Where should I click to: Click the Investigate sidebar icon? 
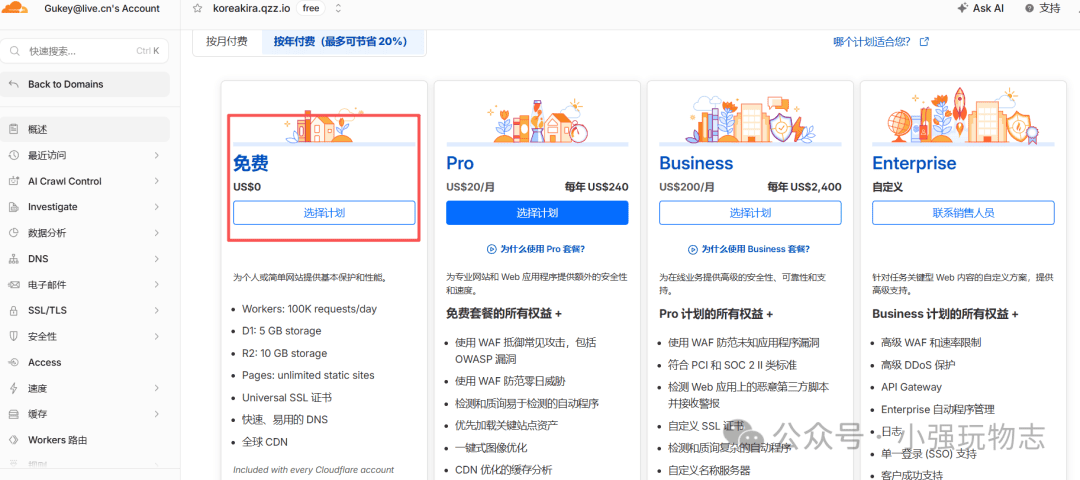click(14, 207)
